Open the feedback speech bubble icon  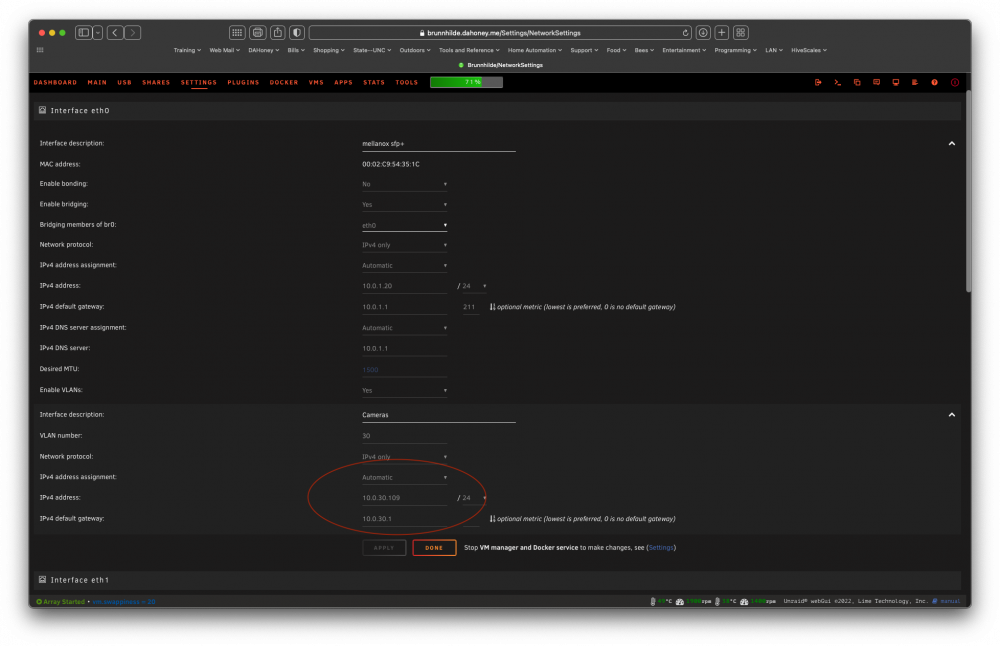click(x=876, y=82)
